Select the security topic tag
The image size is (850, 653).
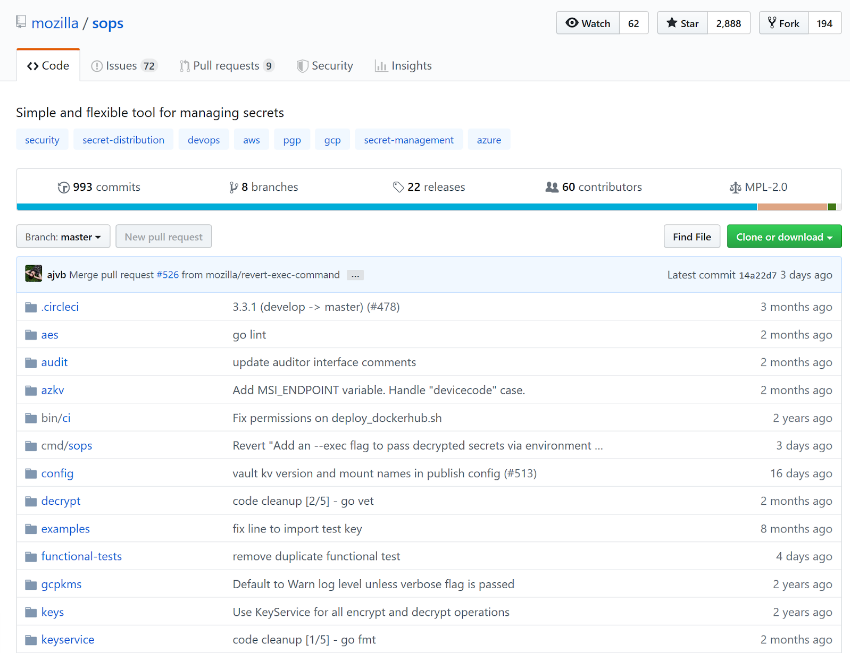pos(42,140)
